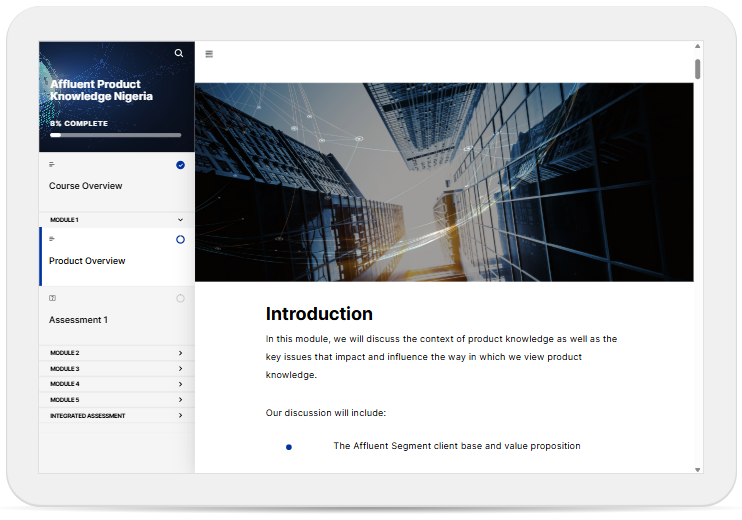This screenshot has width=742, height=520.
Task: Expand the Module 5 section
Action: click(117, 400)
